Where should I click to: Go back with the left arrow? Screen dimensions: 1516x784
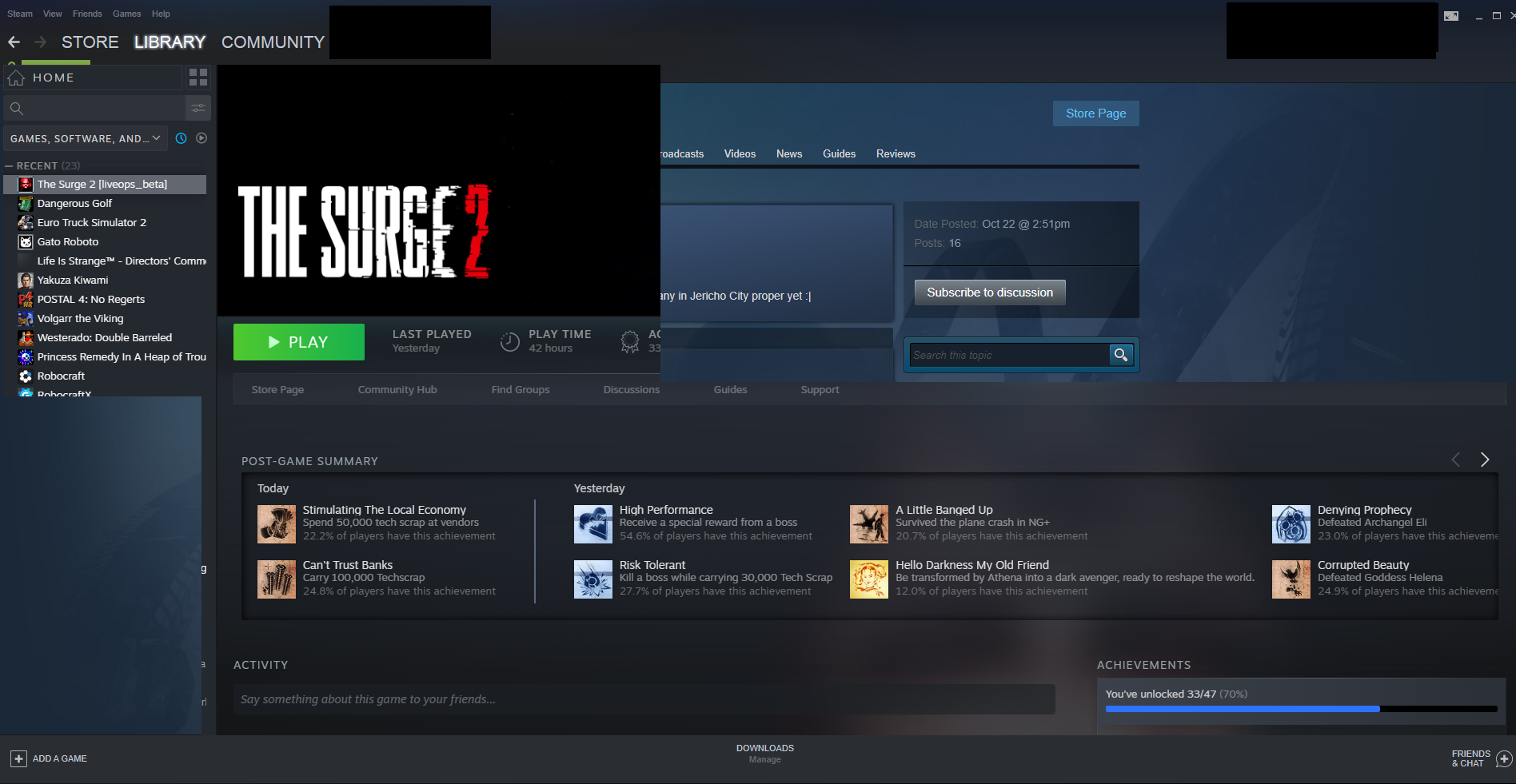point(14,42)
